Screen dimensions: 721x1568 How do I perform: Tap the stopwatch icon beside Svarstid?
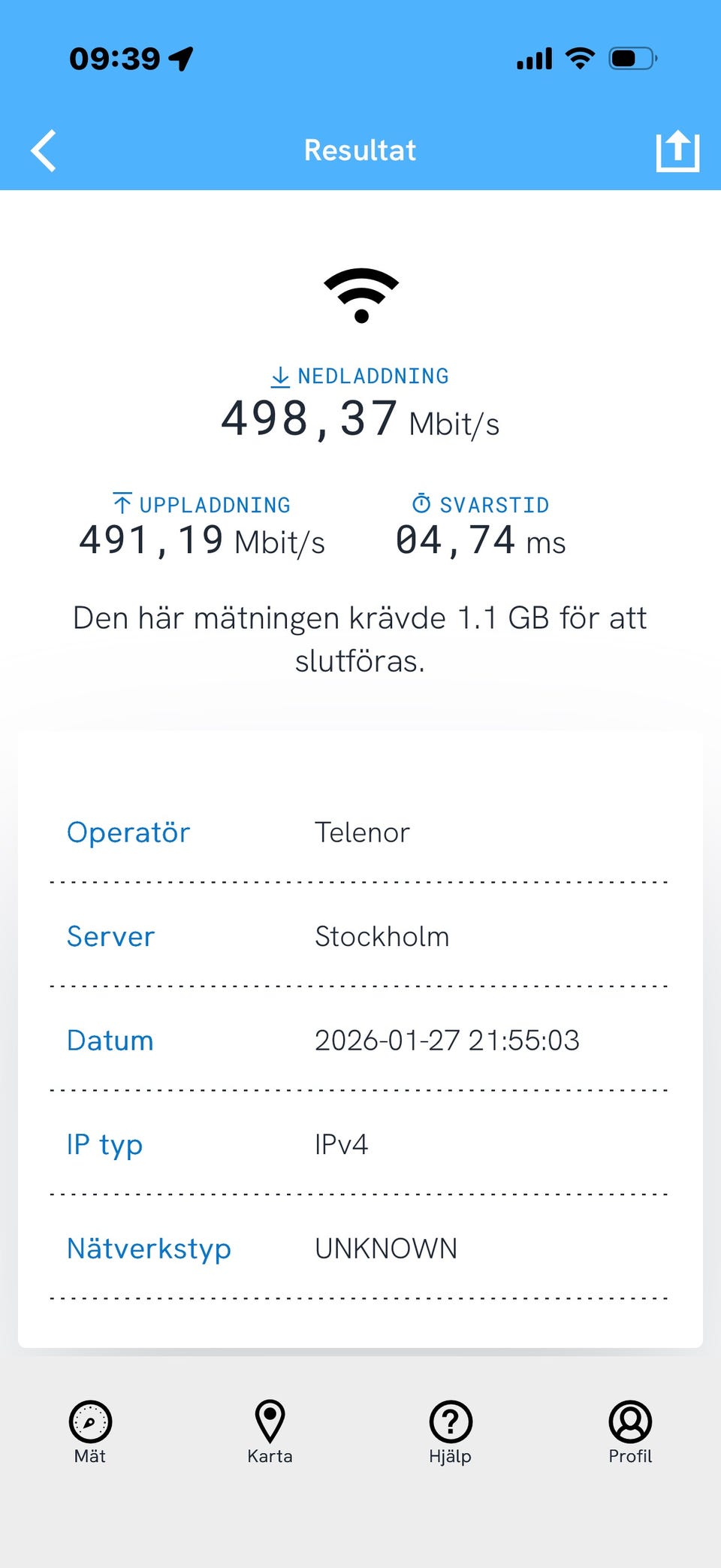pyautogui.click(x=421, y=503)
